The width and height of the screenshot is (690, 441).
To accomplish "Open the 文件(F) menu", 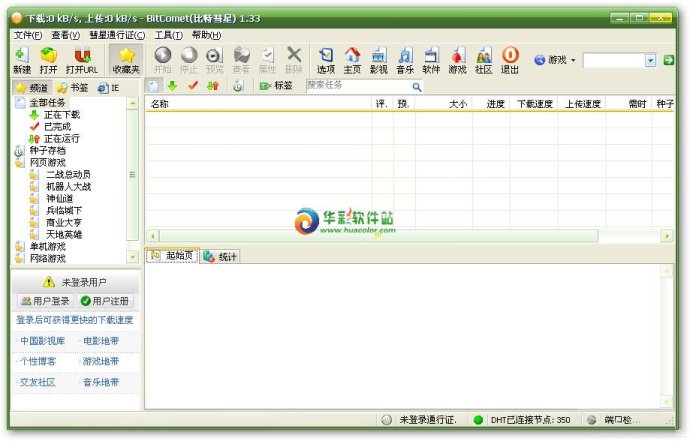I will point(28,35).
